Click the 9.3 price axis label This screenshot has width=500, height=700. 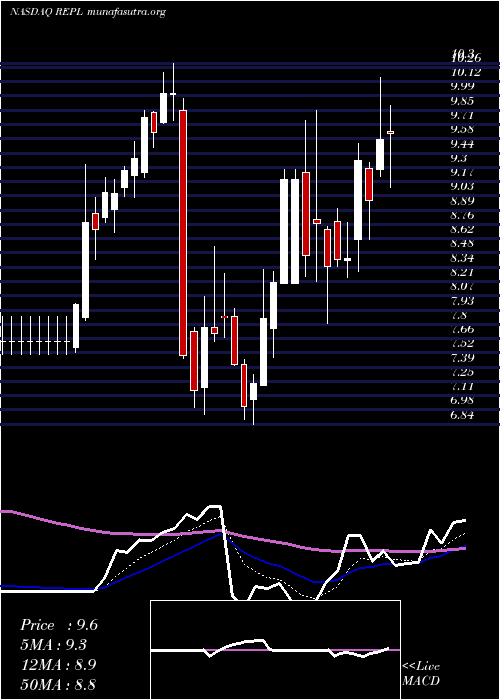[459, 158]
